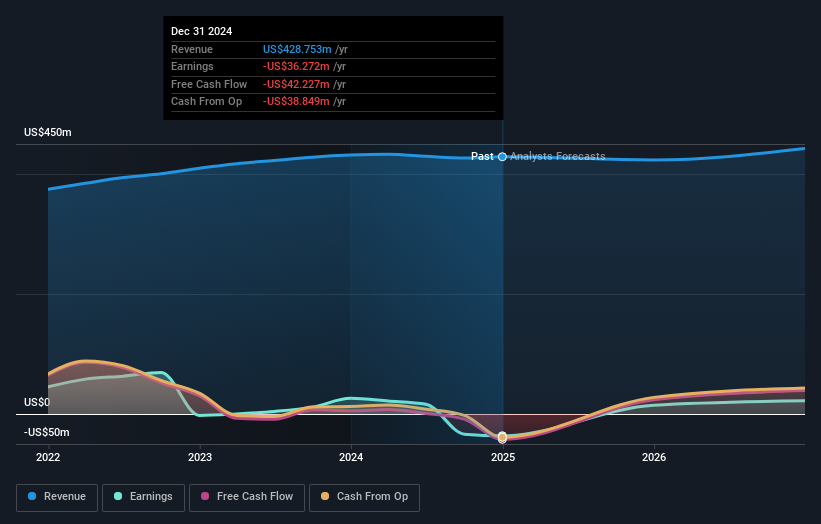Image resolution: width=821 pixels, height=524 pixels.
Task: Click the 2023 x-axis label
Action: point(200,457)
